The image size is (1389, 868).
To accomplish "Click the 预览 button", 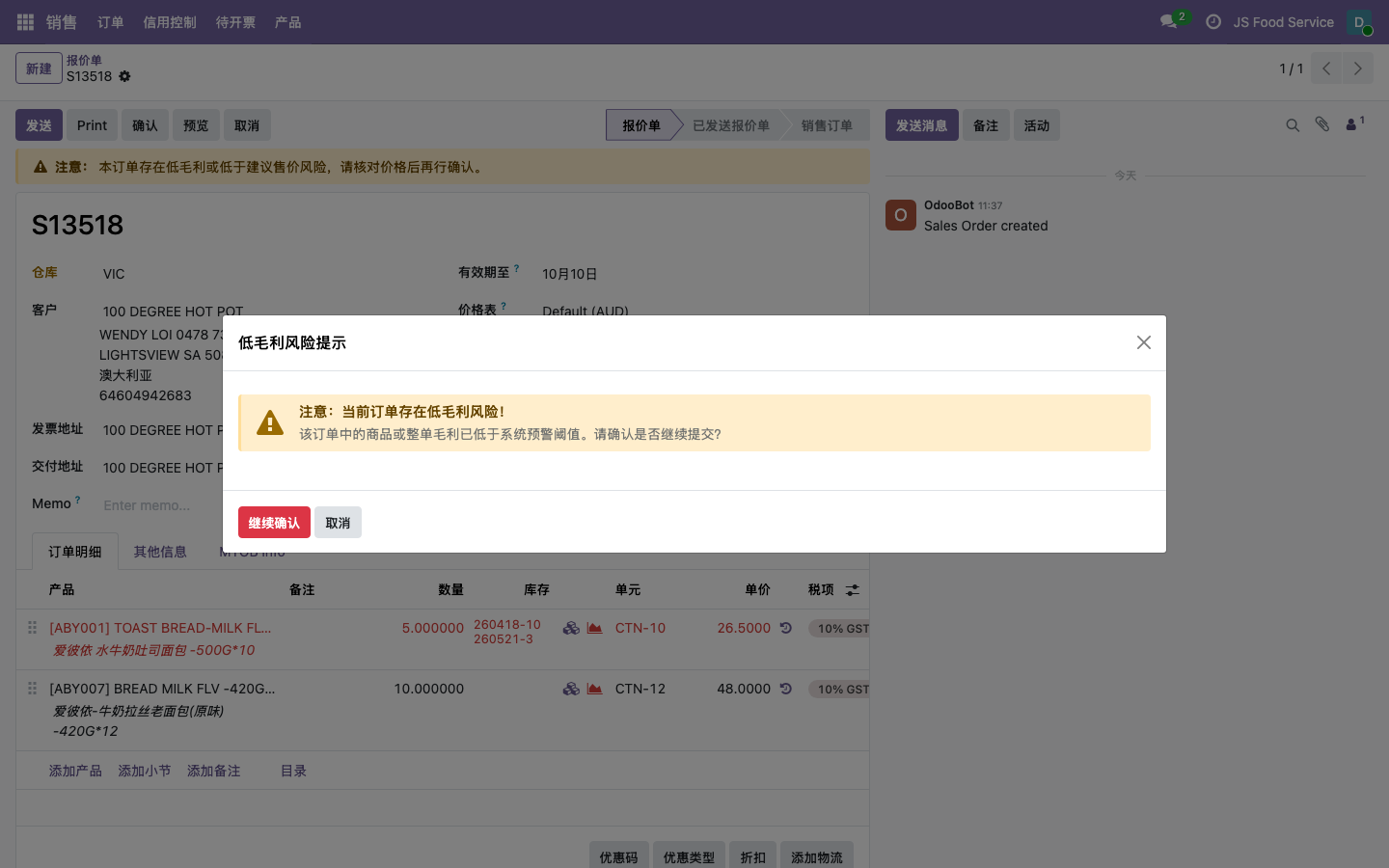I will (x=196, y=125).
